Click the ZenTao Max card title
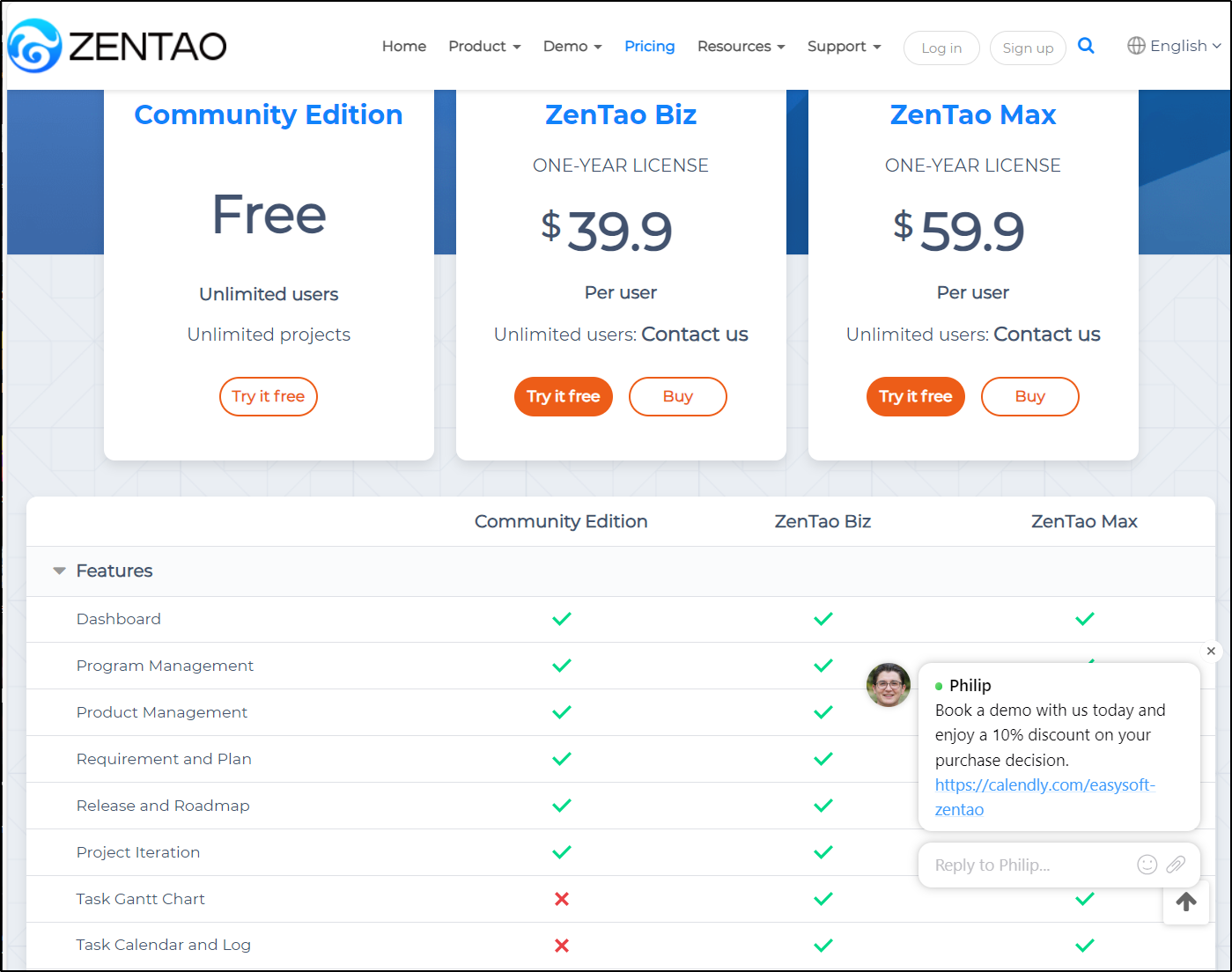This screenshot has width=1232, height=972. (x=973, y=114)
